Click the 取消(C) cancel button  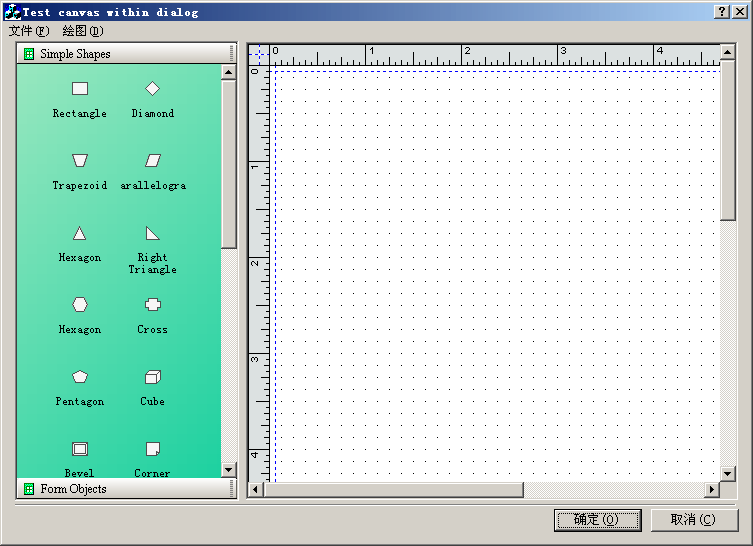coord(694,520)
